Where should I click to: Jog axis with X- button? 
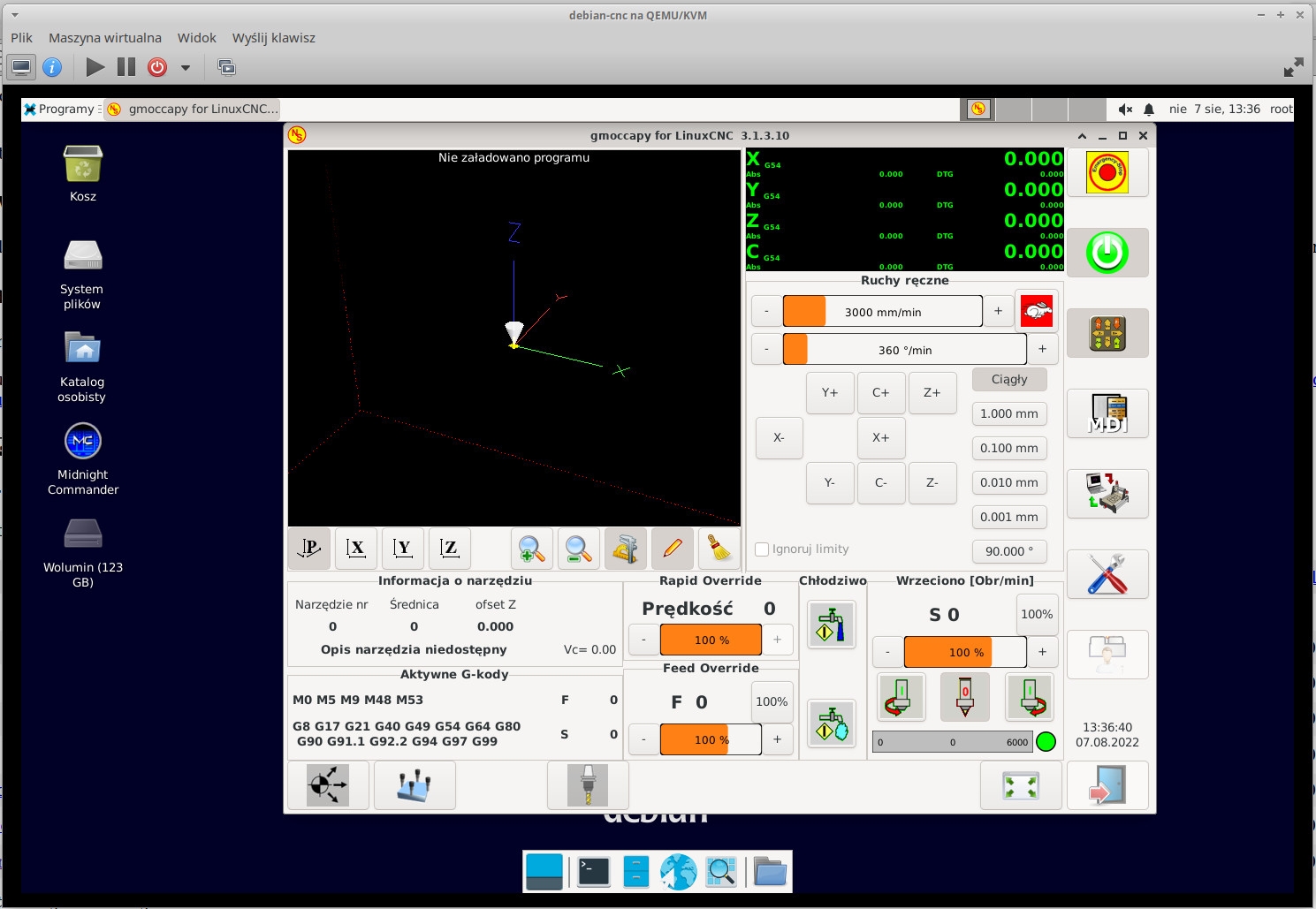point(779,438)
